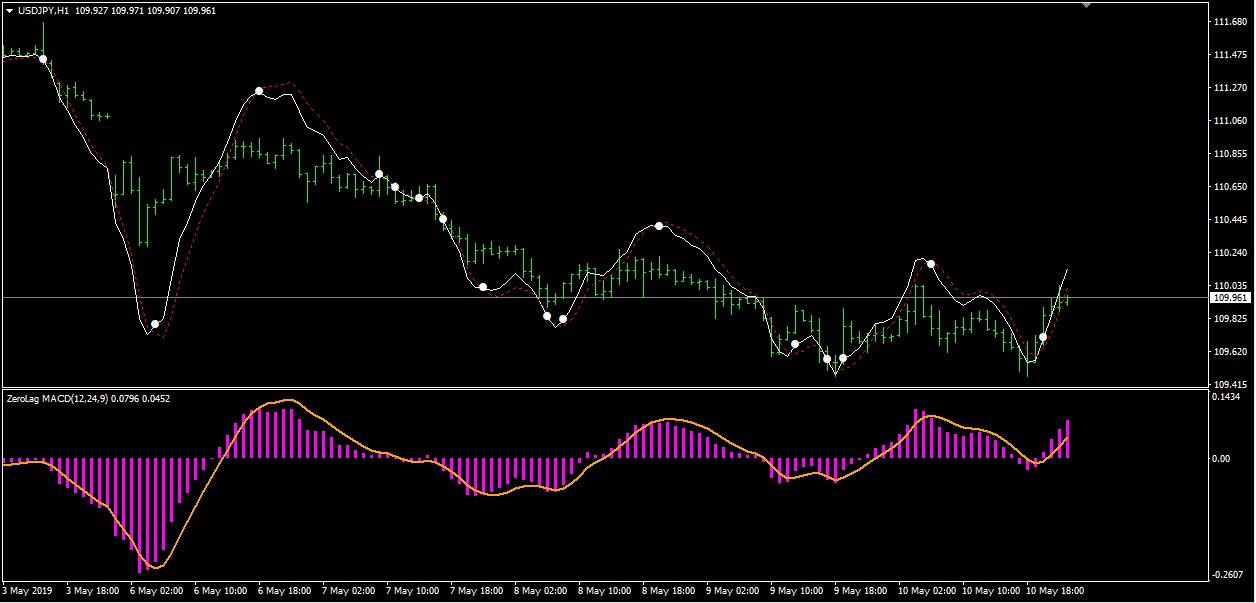Select the USDJPY,H1 chart title text
Screen dimensions: 1256x603
(x=46, y=10)
